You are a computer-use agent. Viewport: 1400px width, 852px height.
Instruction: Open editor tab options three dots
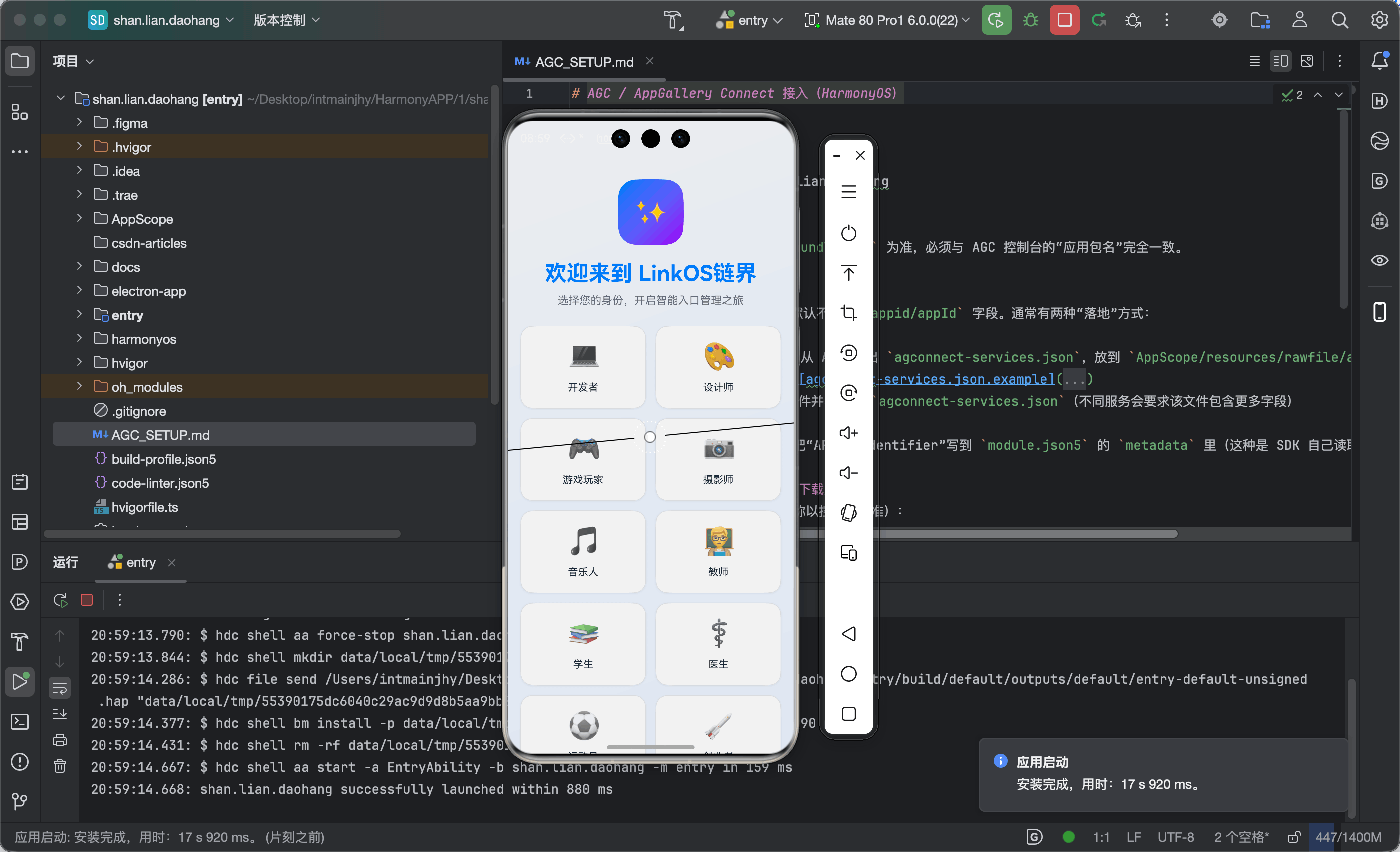pos(1340,61)
